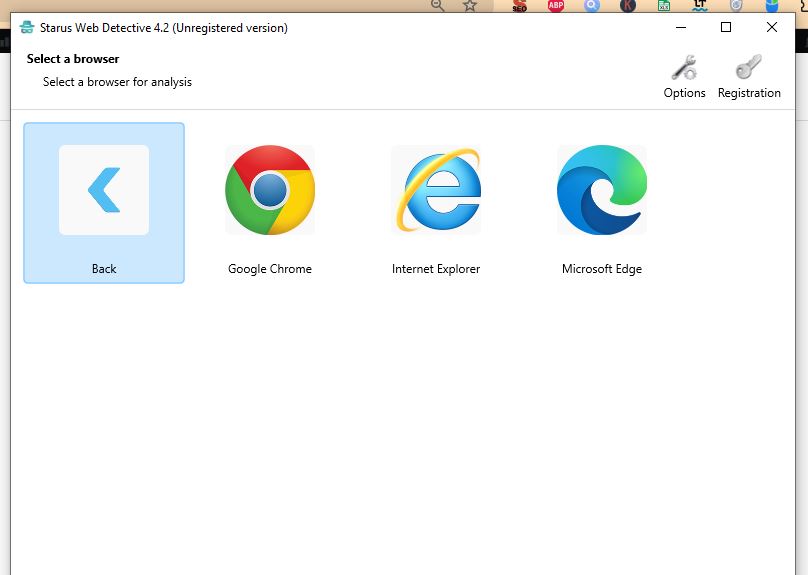Image resolution: width=808 pixels, height=575 pixels.
Task: Click the ABP extension icon in browser toolbar
Action: click(556, 6)
